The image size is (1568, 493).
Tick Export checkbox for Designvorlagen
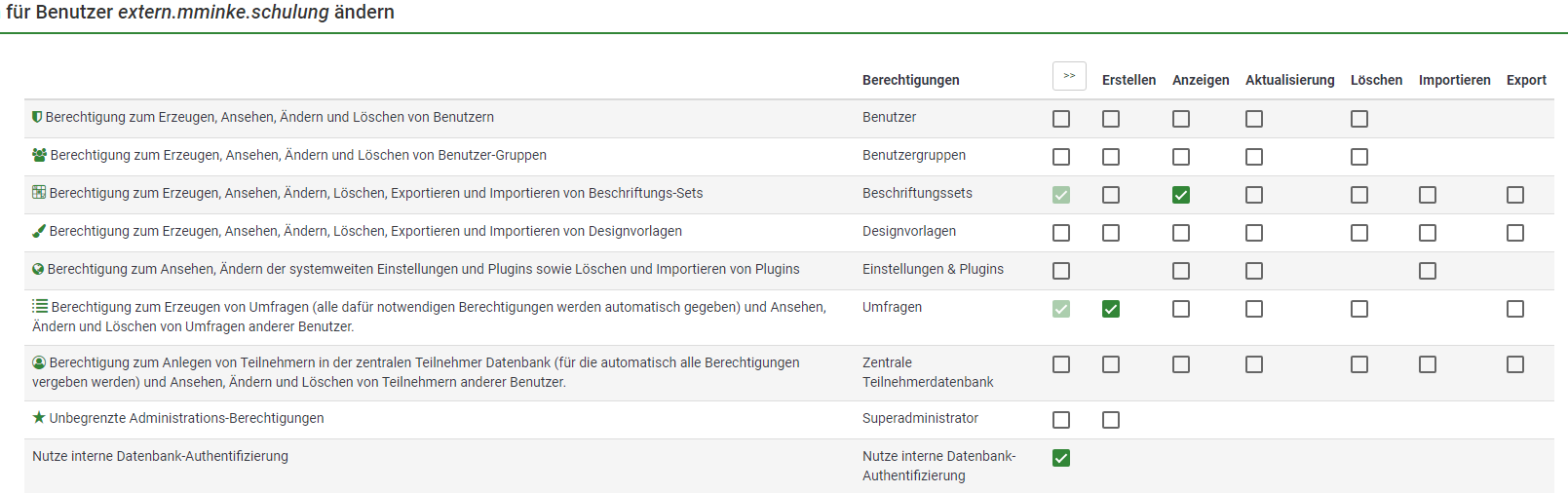tap(1515, 233)
